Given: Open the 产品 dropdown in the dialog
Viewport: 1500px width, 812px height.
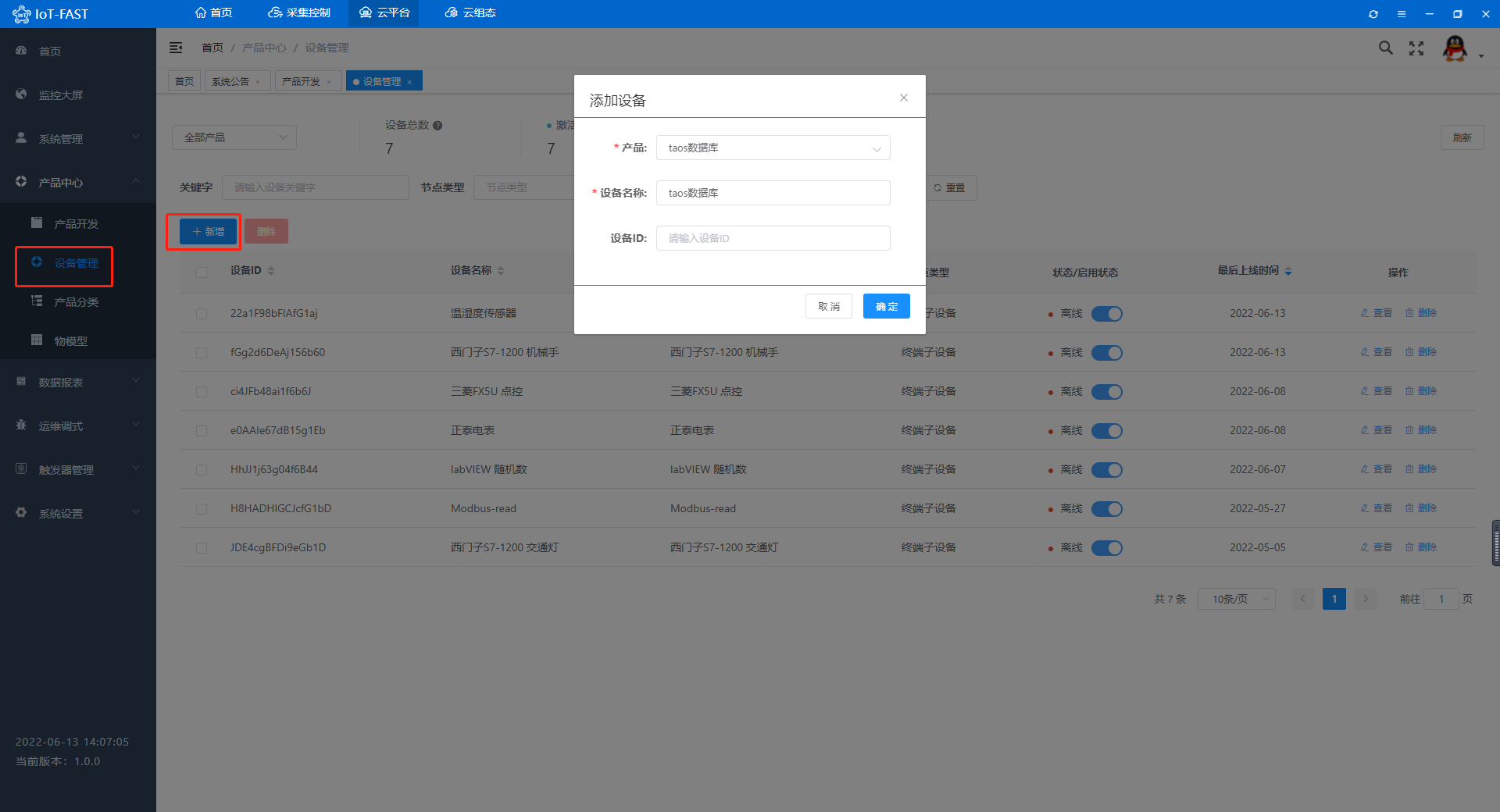Looking at the screenshot, I should pyautogui.click(x=773, y=148).
